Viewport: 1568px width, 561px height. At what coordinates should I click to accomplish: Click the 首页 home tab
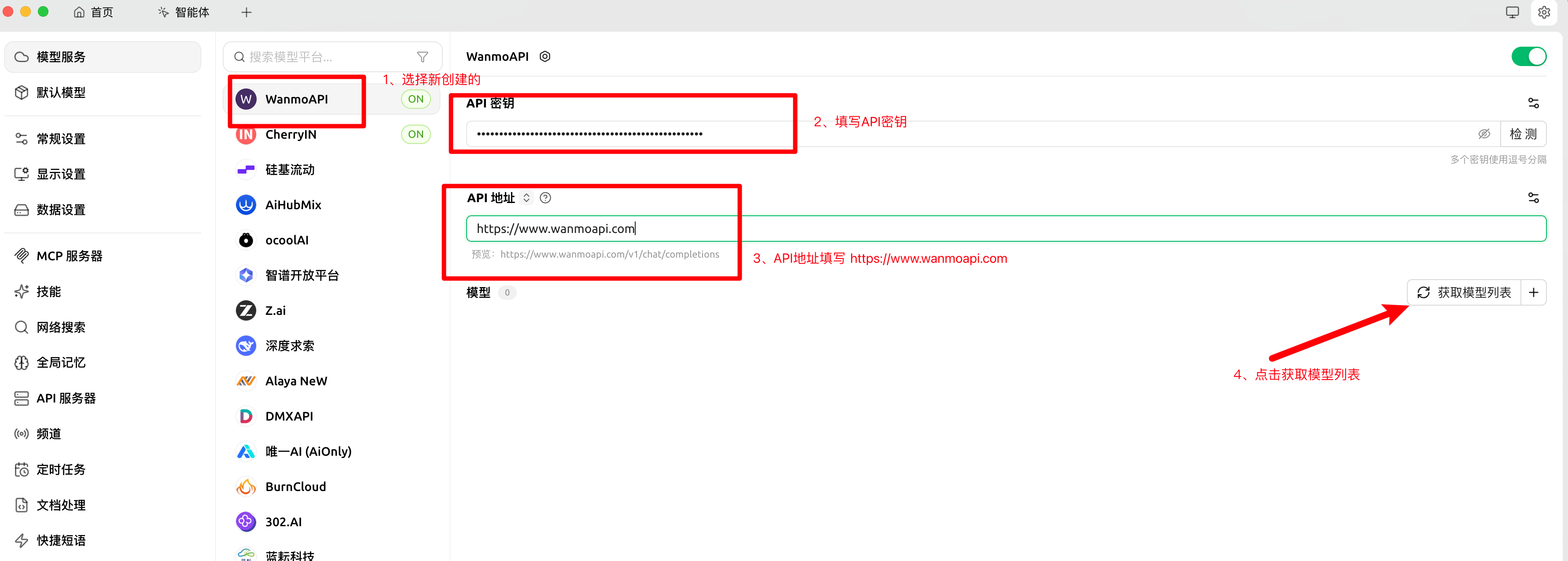pos(93,12)
